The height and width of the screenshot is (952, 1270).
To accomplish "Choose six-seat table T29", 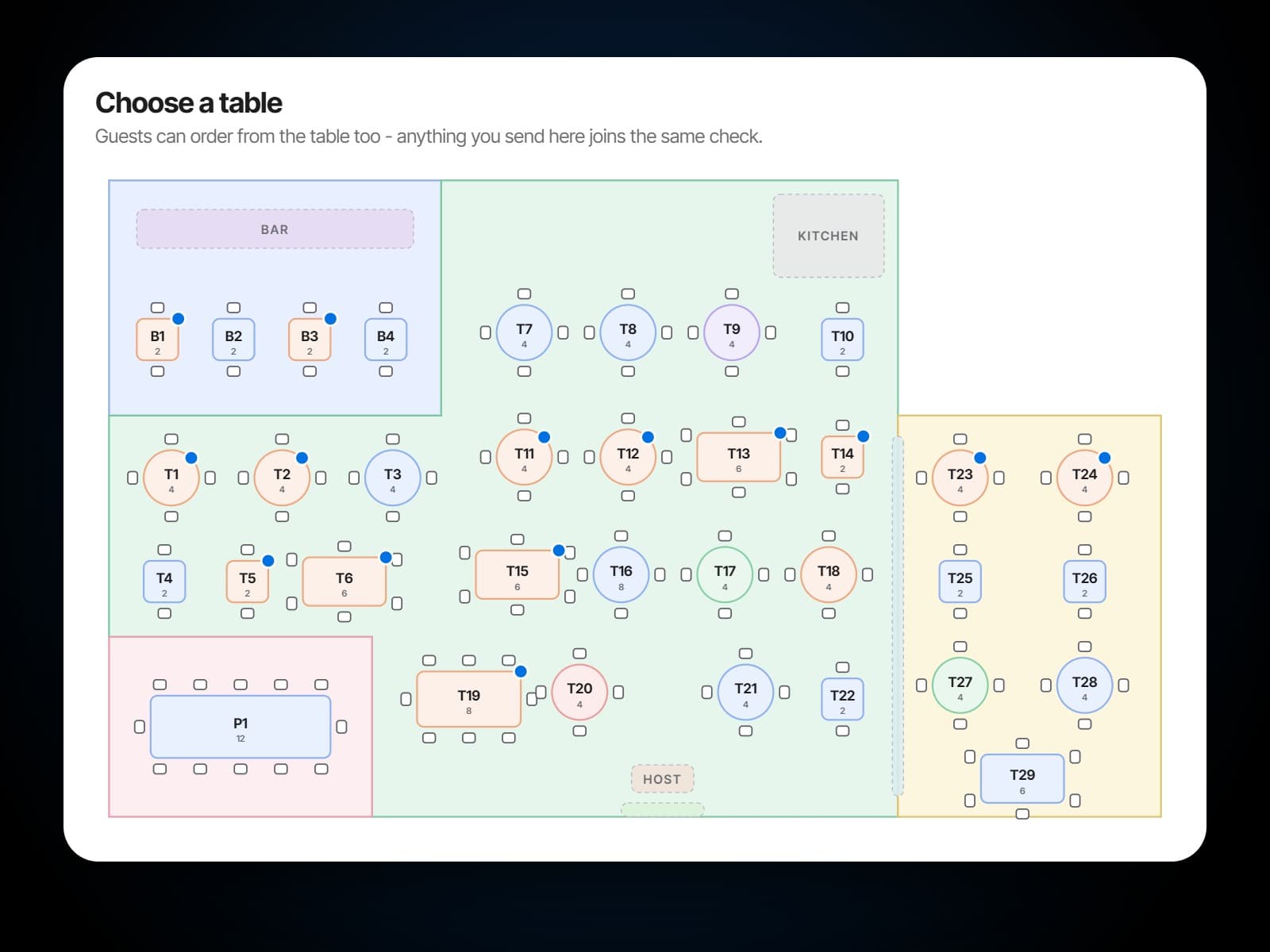I will (x=1022, y=778).
